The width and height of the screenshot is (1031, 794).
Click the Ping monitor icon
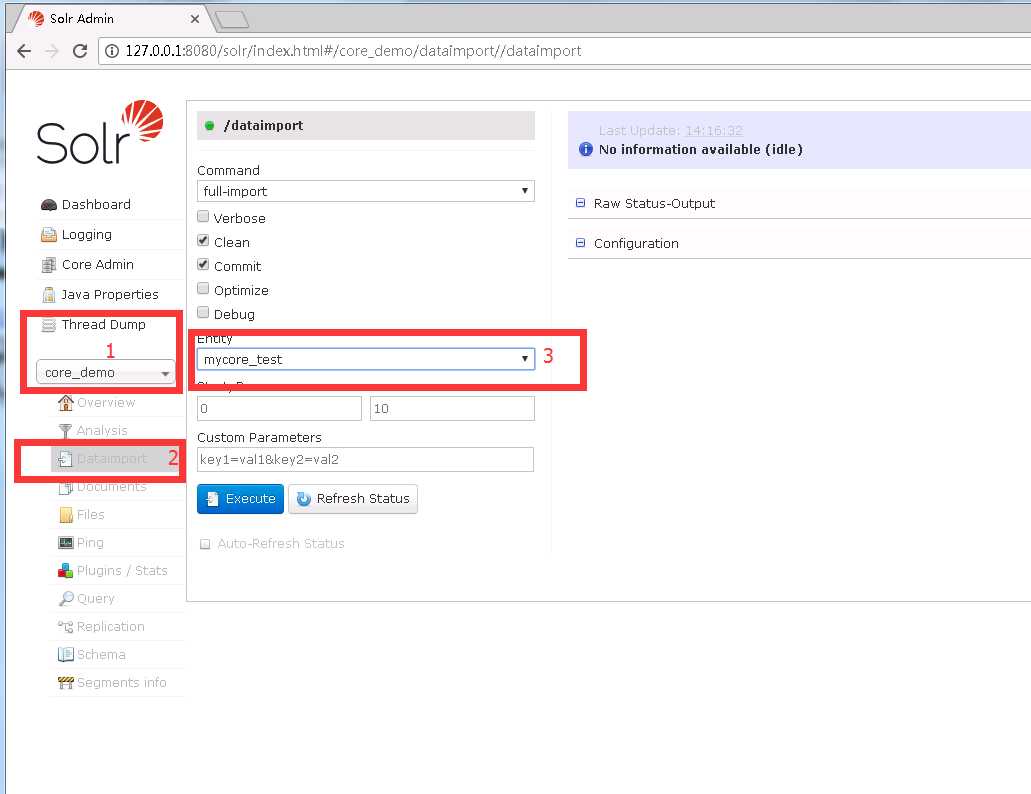pyautogui.click(x=66, y=543)
